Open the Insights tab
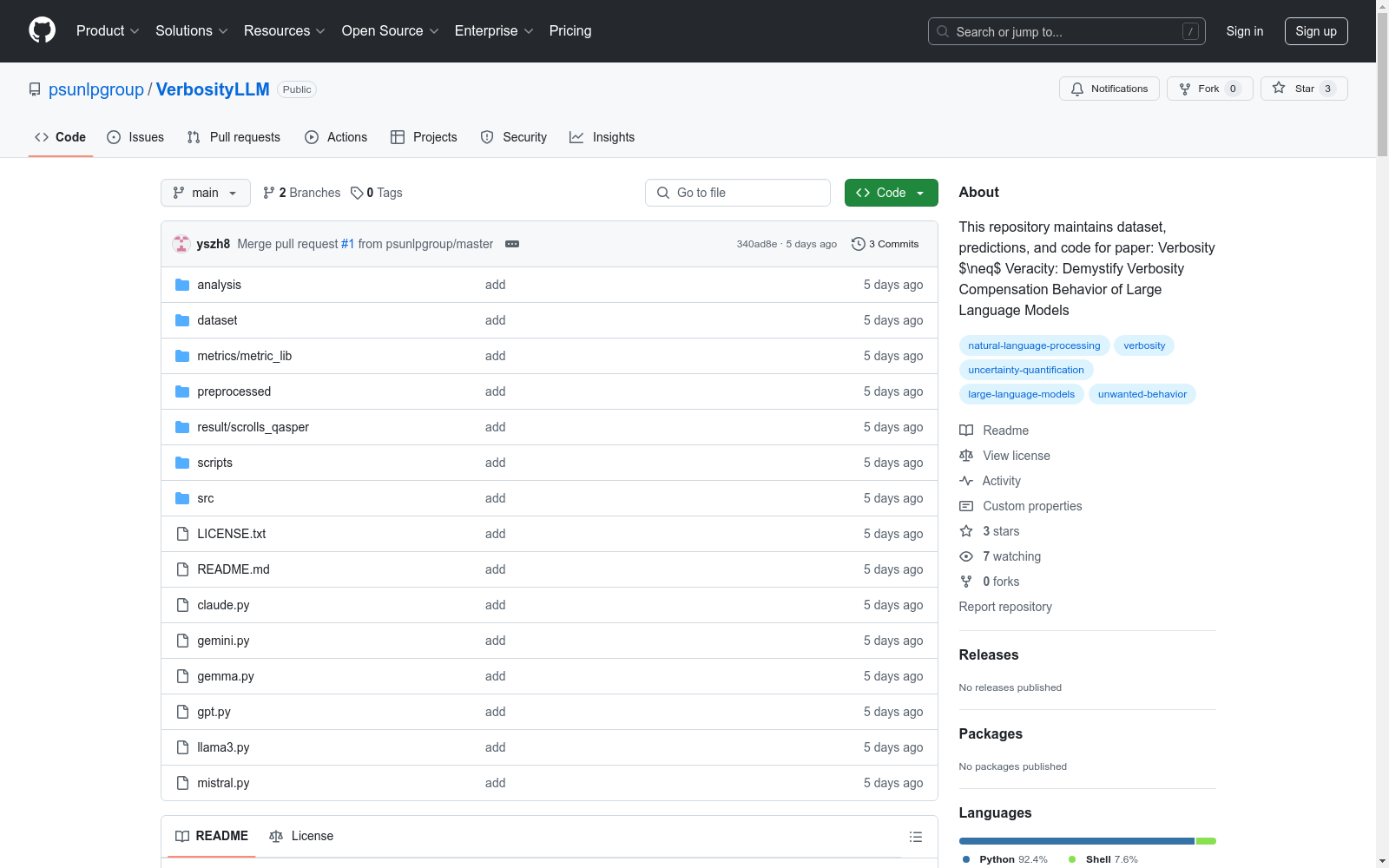Image resolution: width=1389 pixels, height=868 pixels. point(602,137)
